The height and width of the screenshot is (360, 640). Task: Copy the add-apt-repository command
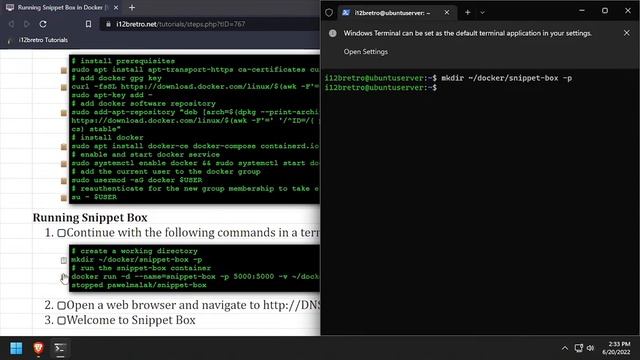(x=64, y=113)
